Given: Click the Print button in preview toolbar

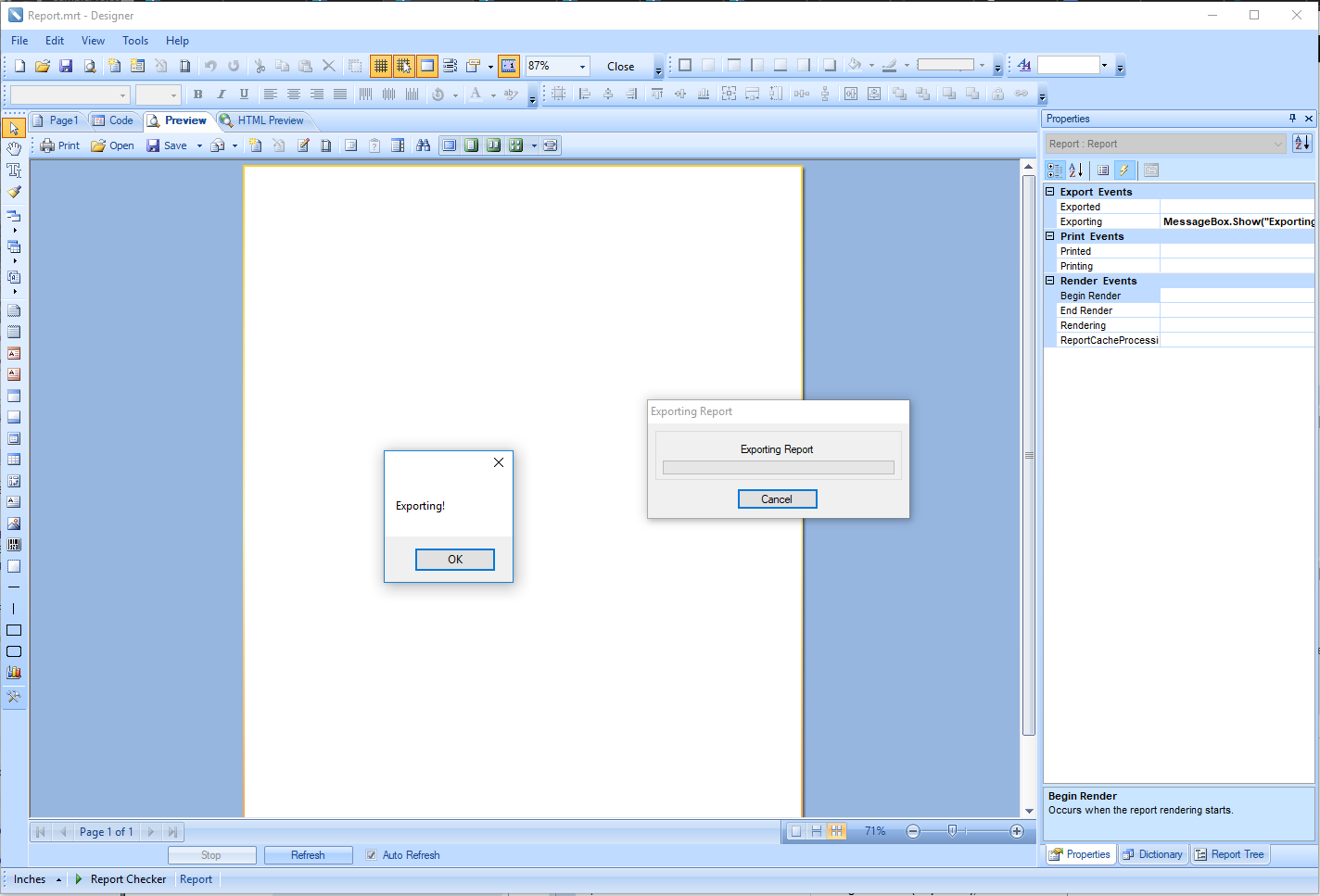Looking at the screenshot, I should tap(59, 145).
